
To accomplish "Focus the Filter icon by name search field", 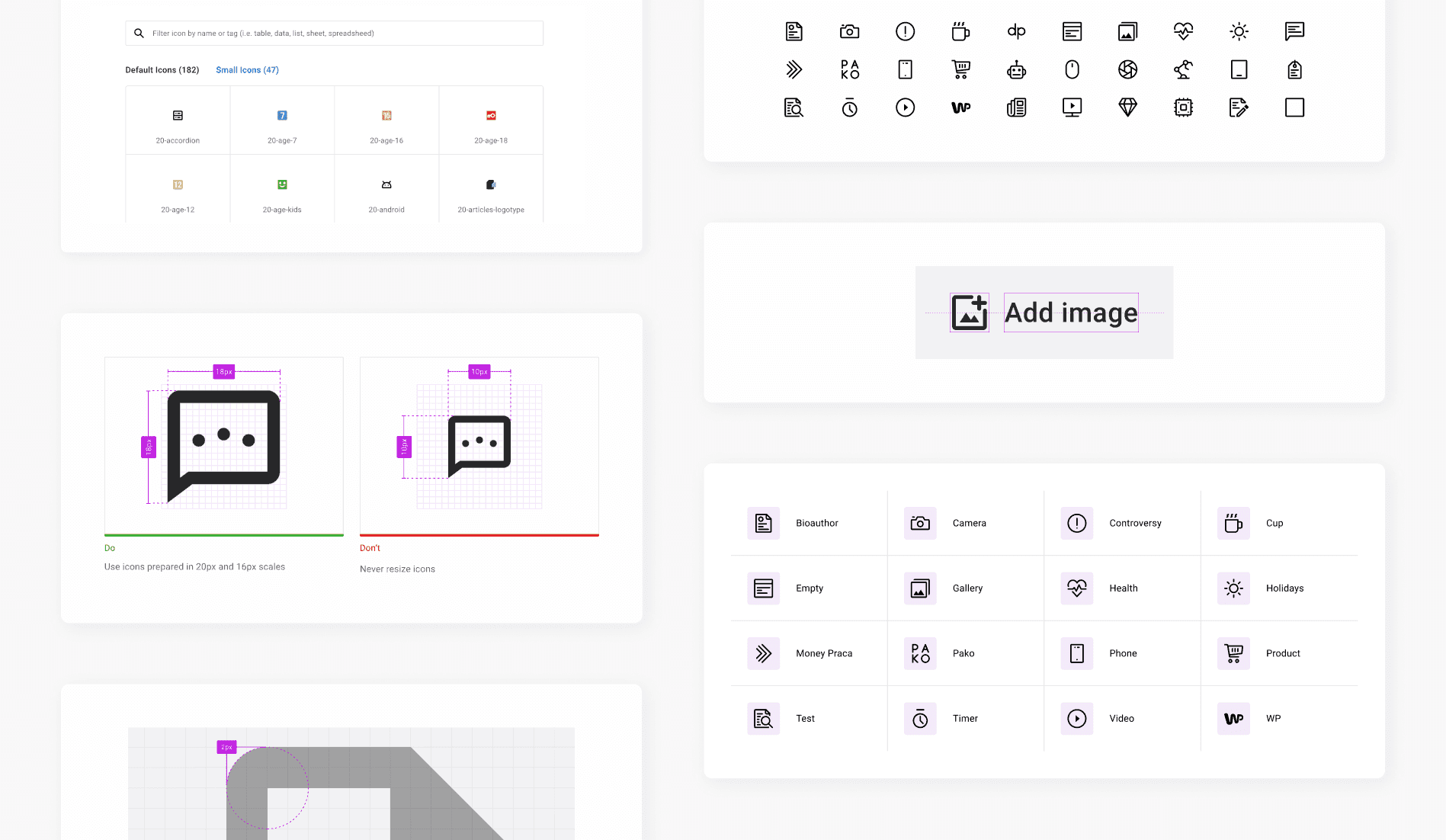I will (x=335, y=34).
